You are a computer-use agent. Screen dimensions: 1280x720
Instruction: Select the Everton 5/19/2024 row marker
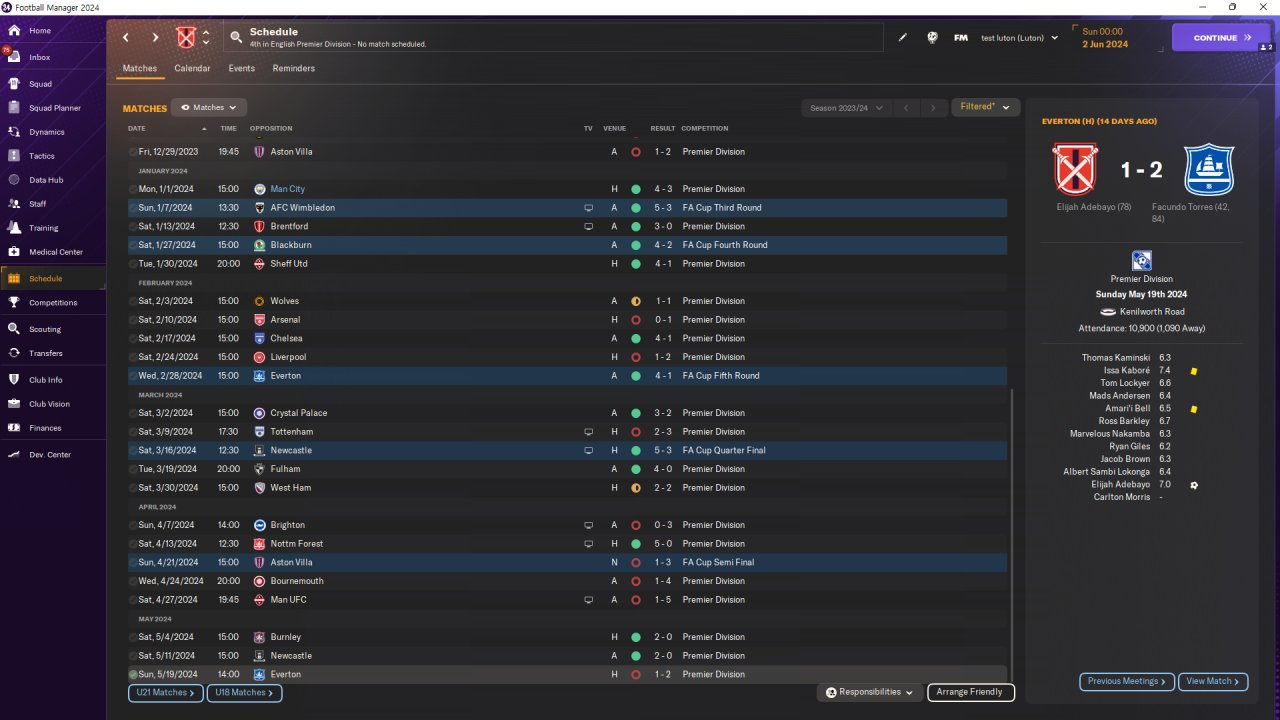point(133,675)
